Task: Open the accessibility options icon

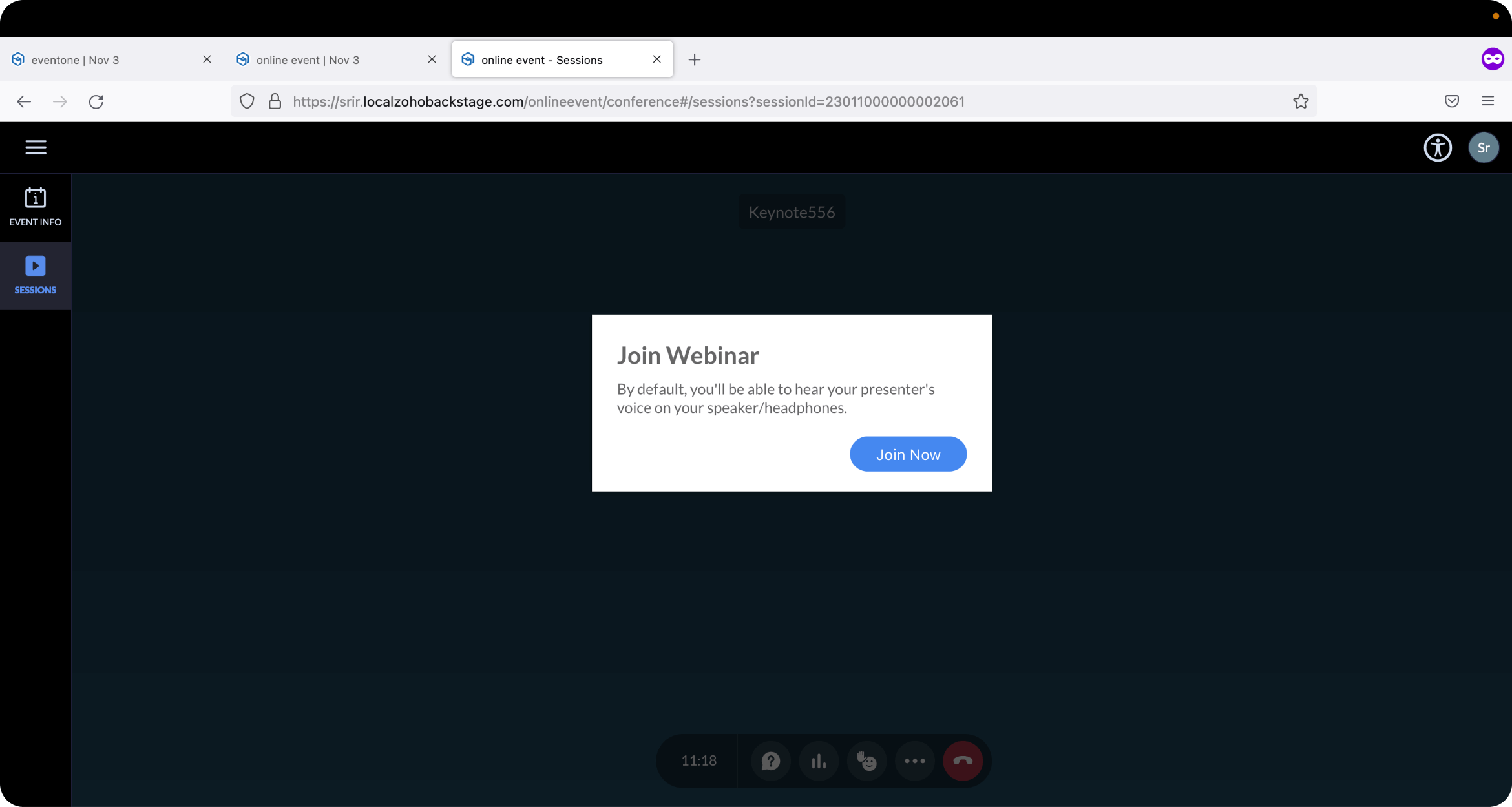Action: pyautogui.click(x=1438, y=147)
